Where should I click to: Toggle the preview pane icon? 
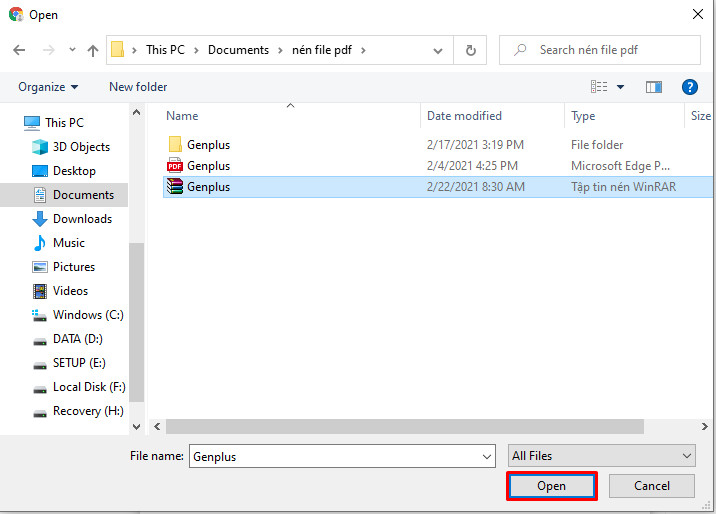click(x=654, y=87)
